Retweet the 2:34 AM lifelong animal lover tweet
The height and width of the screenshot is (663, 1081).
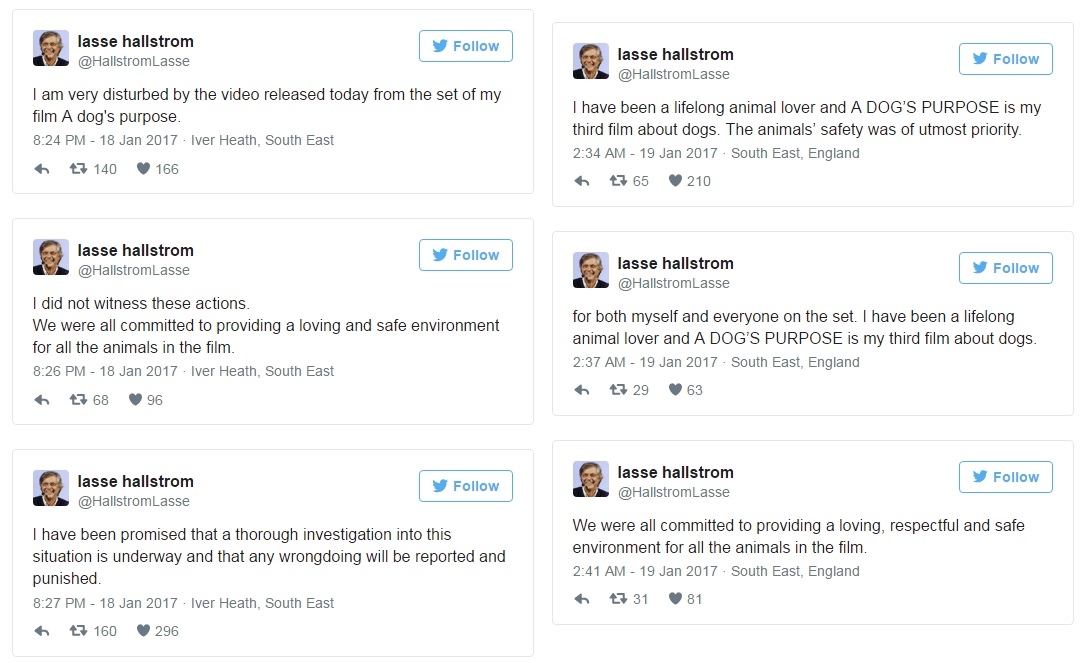pyautogui.click(x=618, y=181)
